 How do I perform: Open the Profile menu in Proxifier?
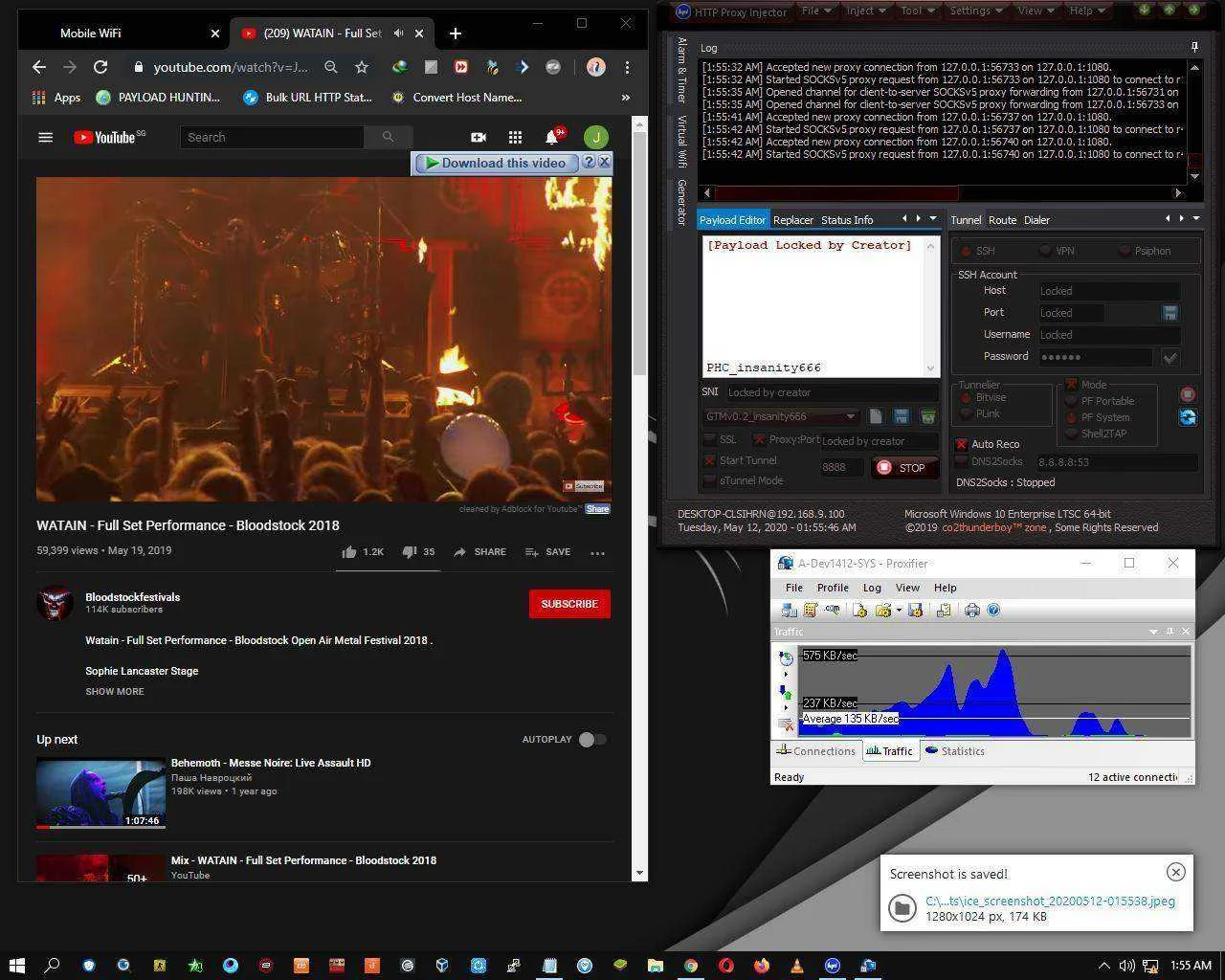833,588
